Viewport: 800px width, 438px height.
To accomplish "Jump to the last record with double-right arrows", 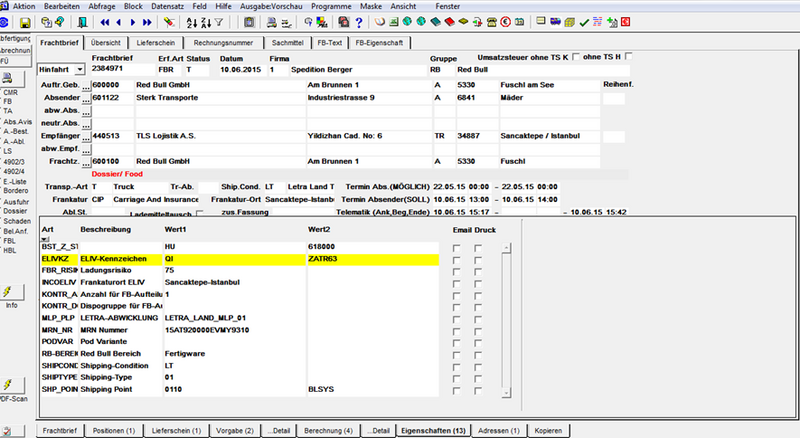I will (x=147, y=22).
